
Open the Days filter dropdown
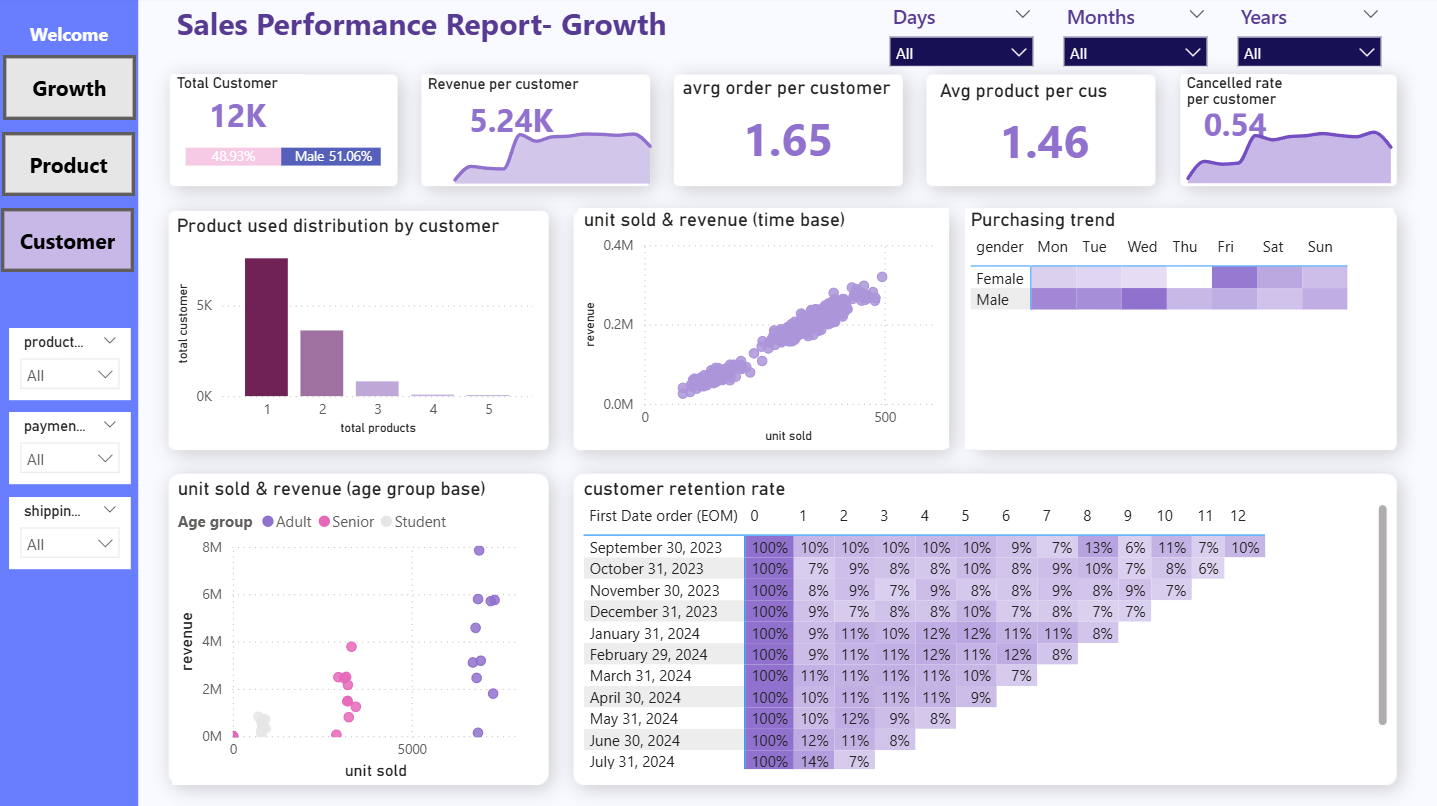pos(961,53)
